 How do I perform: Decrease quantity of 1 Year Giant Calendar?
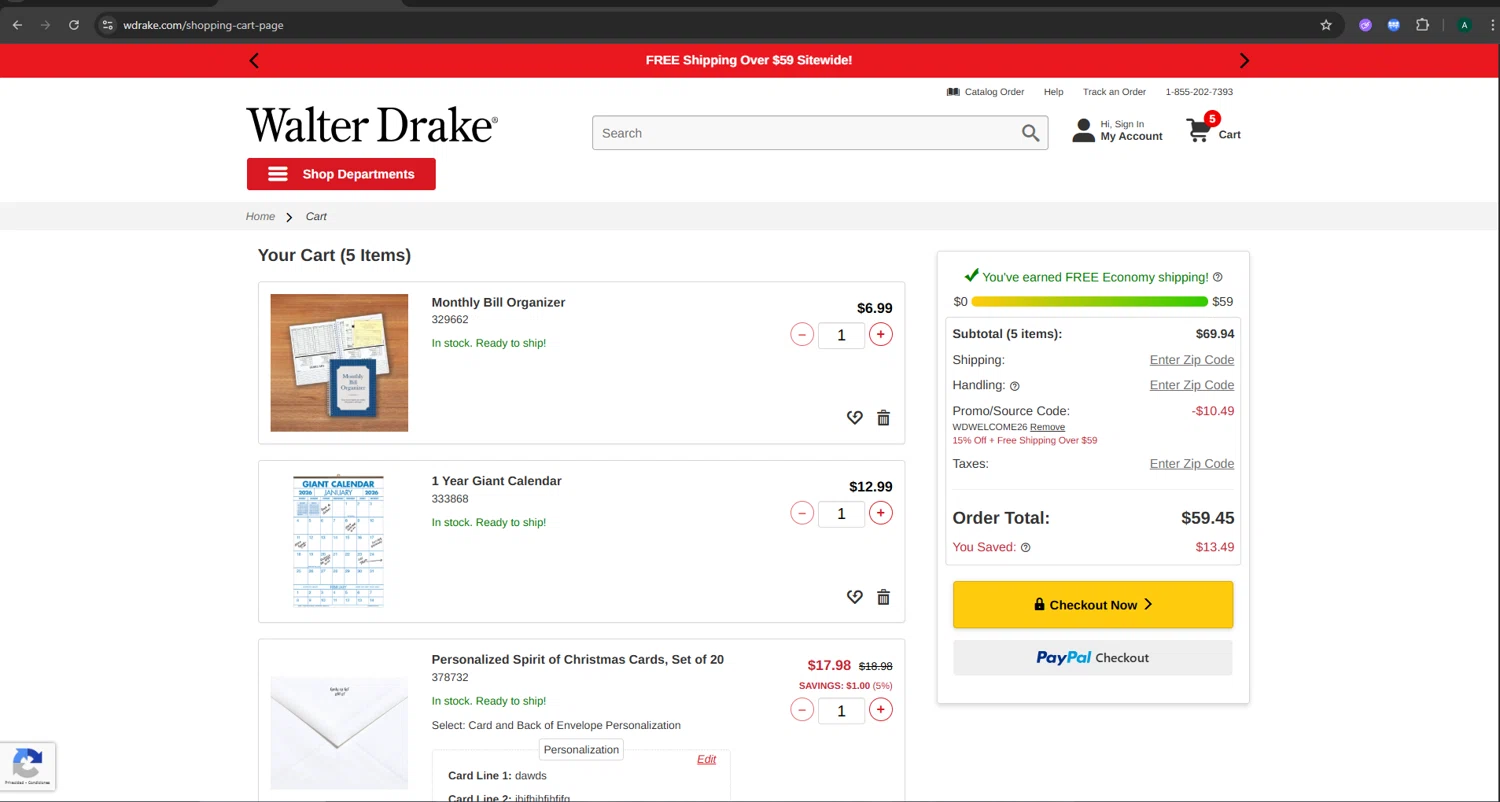802,513
